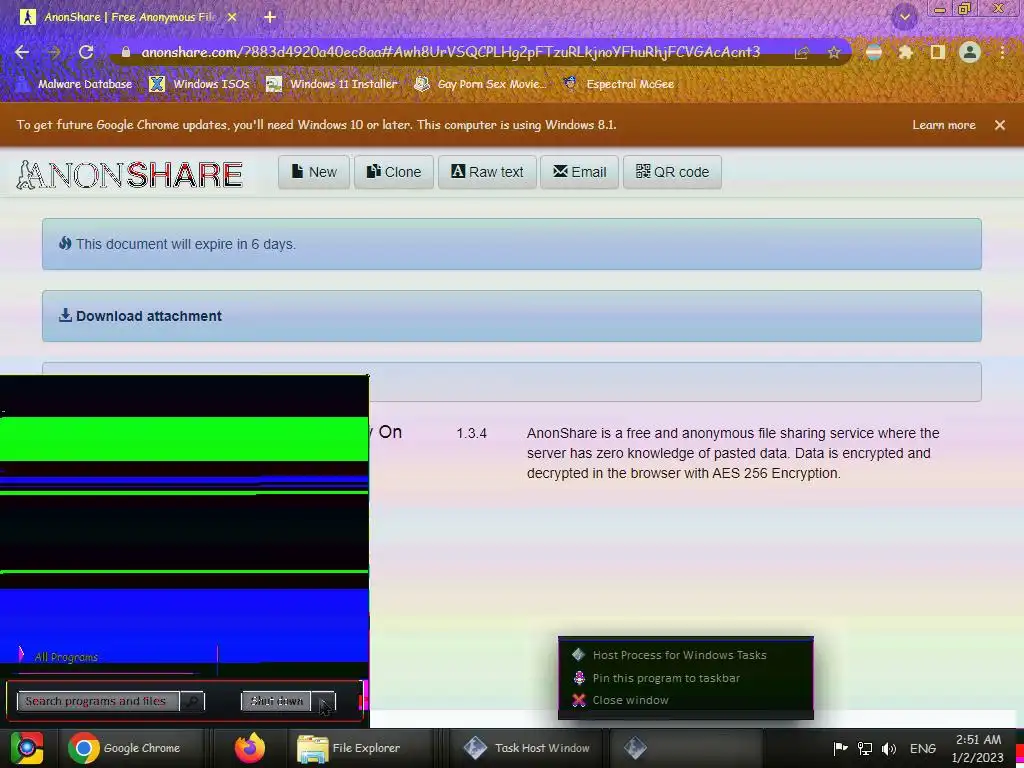This screenshot has width=1024, height=768.
Task: Click the forward navigation arrow
Action: pos(54,52)
